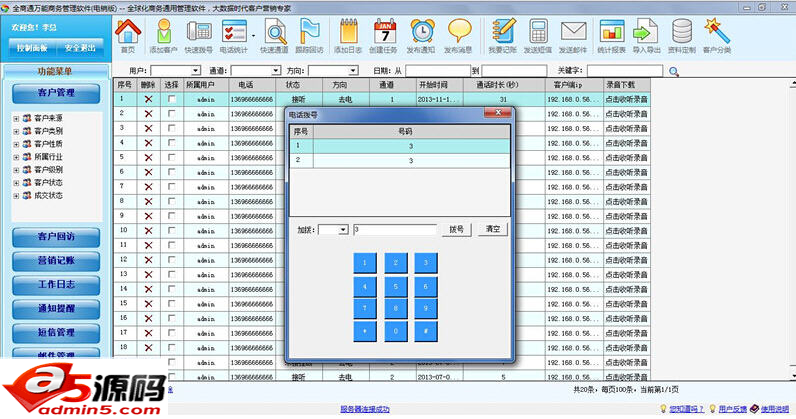Click the dial number input field
Screen dimensions: 796x419
coord(395,230)
